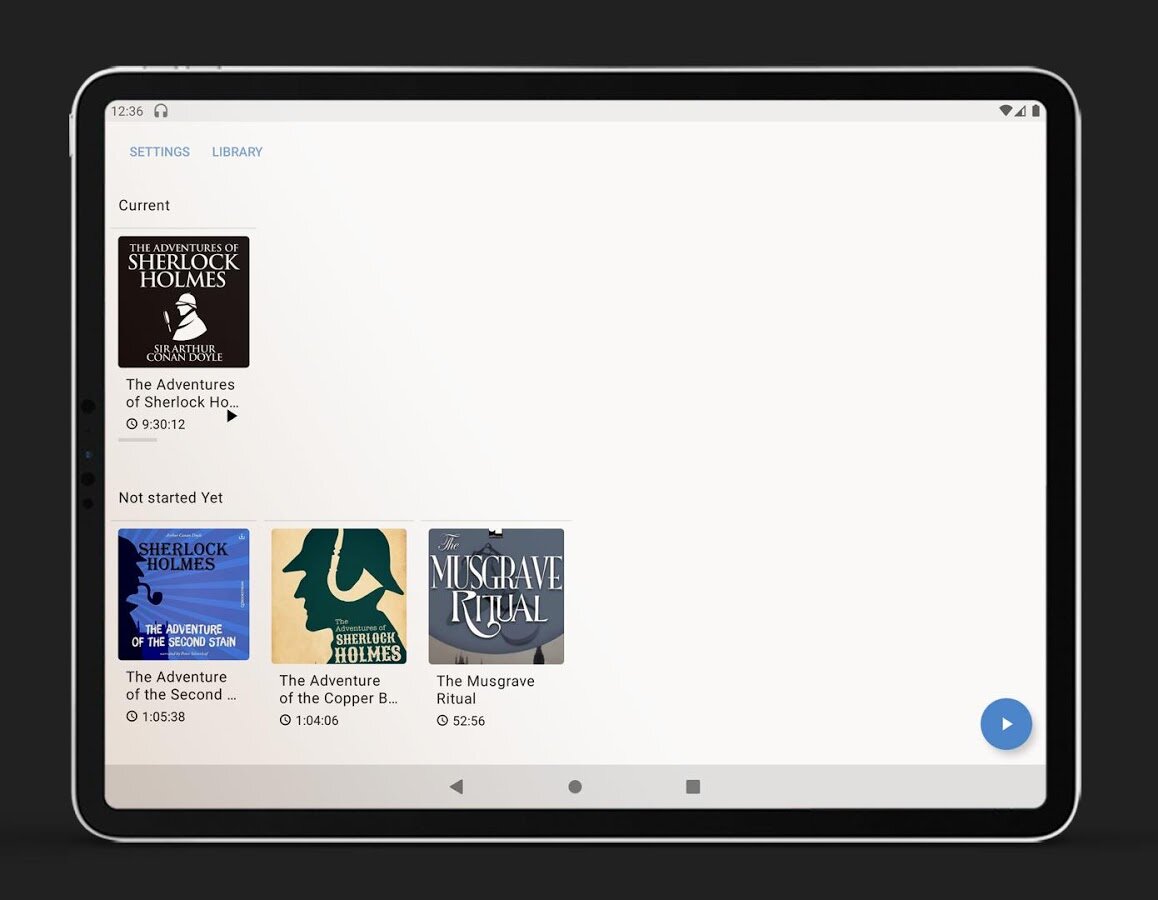Tap the blue floating play button

tap(1005, 724)
